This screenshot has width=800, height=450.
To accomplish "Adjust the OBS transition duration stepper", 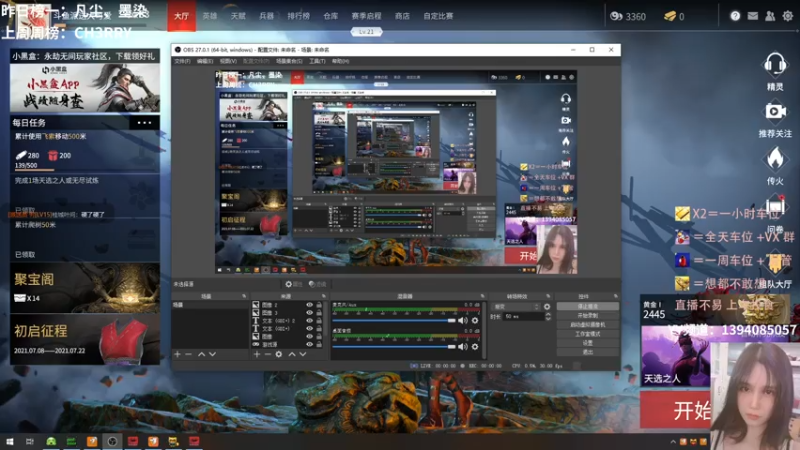I will pos(548,317).
